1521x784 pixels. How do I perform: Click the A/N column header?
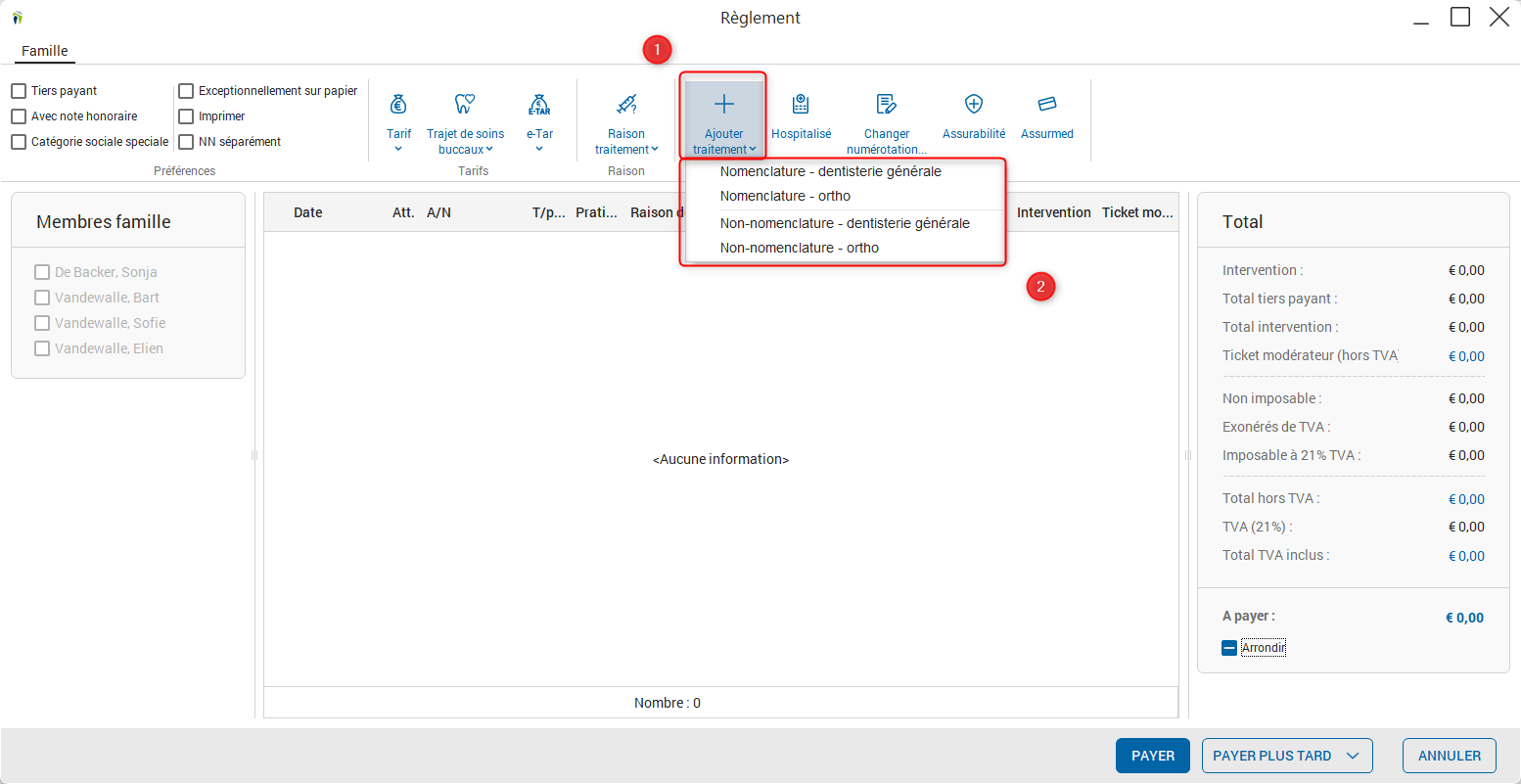pyautogui.click(x=438, y=212)
